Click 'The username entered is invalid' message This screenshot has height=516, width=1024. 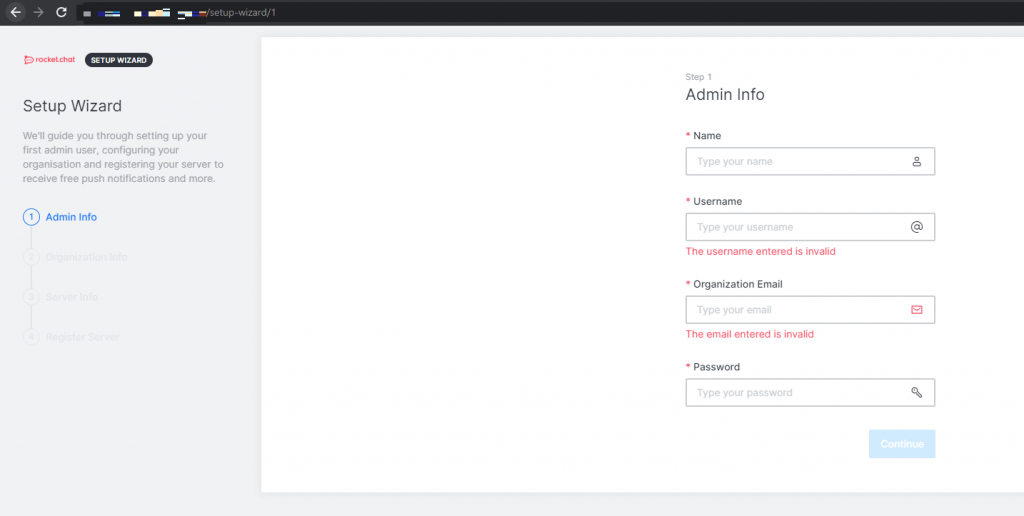760,251
